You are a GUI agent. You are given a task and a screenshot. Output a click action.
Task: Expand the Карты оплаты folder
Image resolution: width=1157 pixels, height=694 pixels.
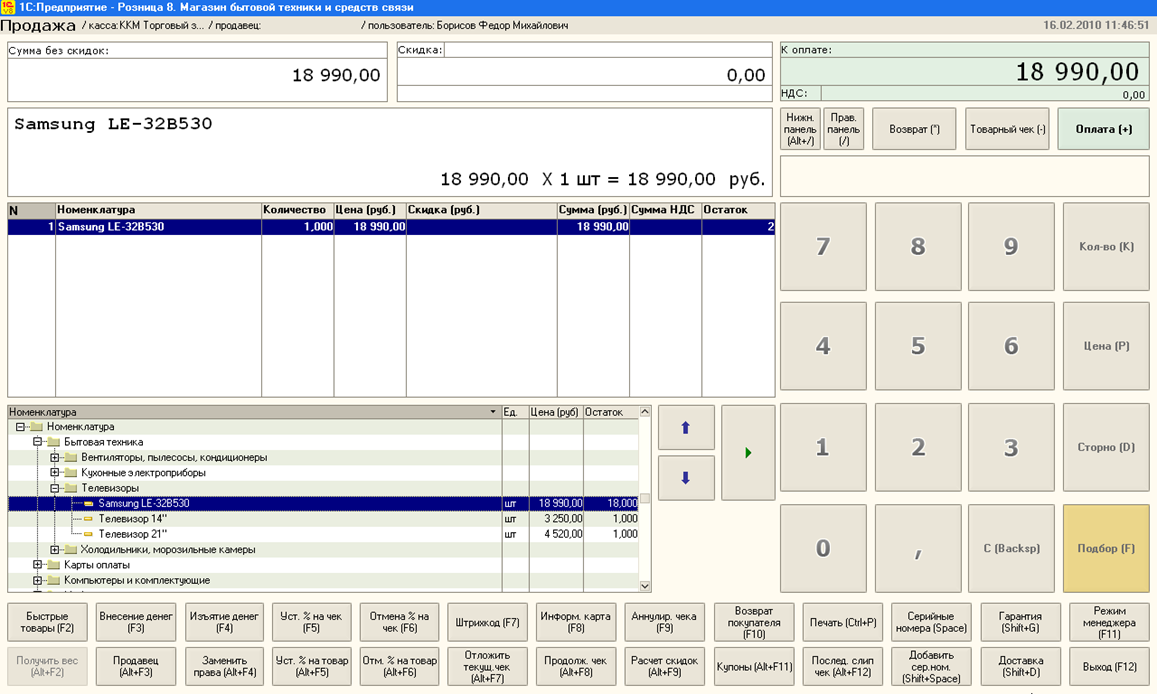coord(38,565)
